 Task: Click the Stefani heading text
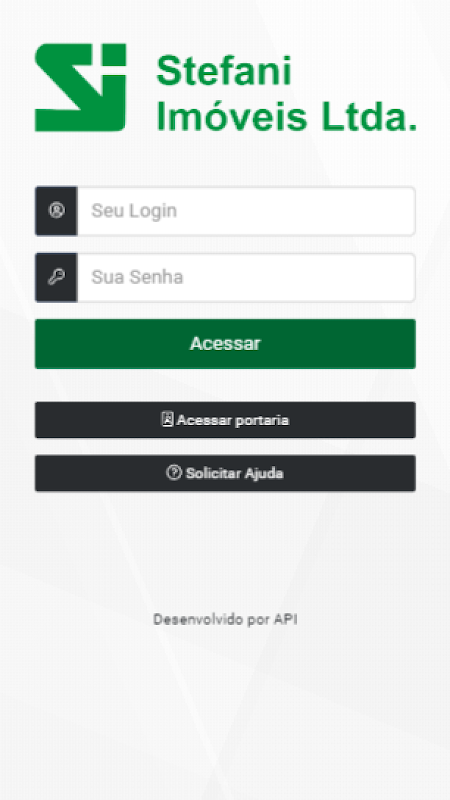point(224,71)
